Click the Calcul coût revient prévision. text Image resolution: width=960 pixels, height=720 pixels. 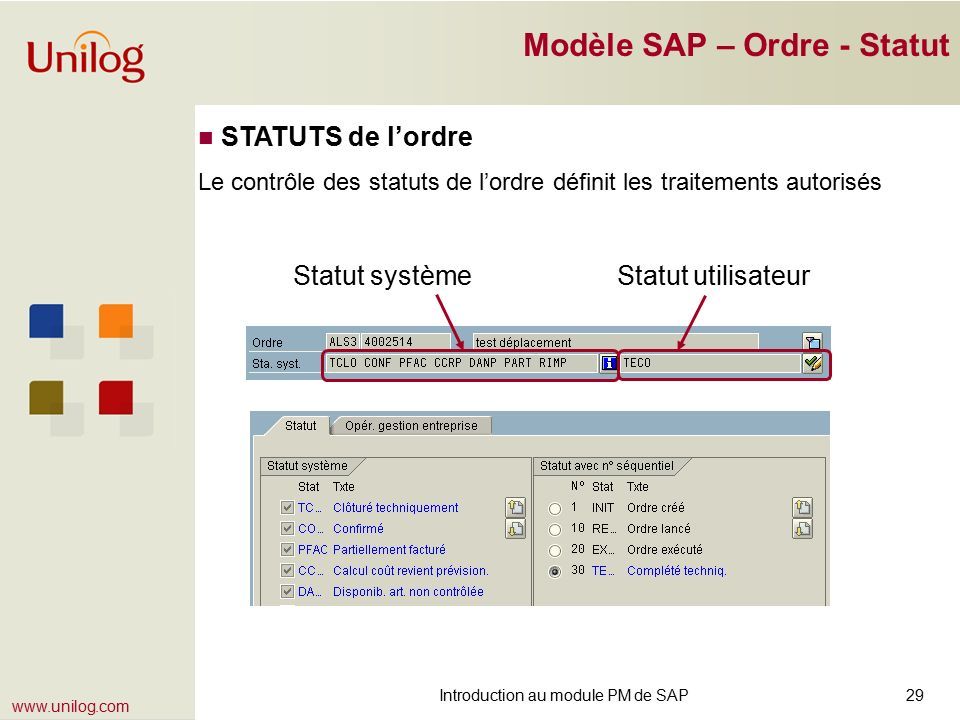point(411,571)
